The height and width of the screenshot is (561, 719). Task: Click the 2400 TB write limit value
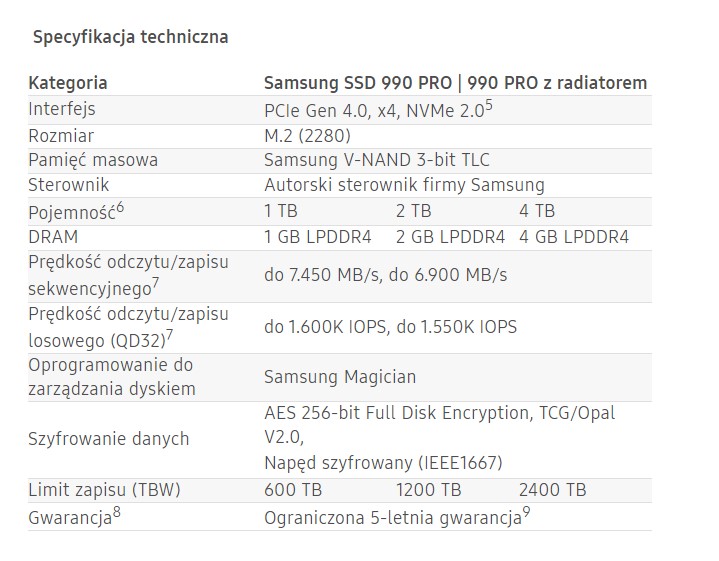tap(552, 490)
